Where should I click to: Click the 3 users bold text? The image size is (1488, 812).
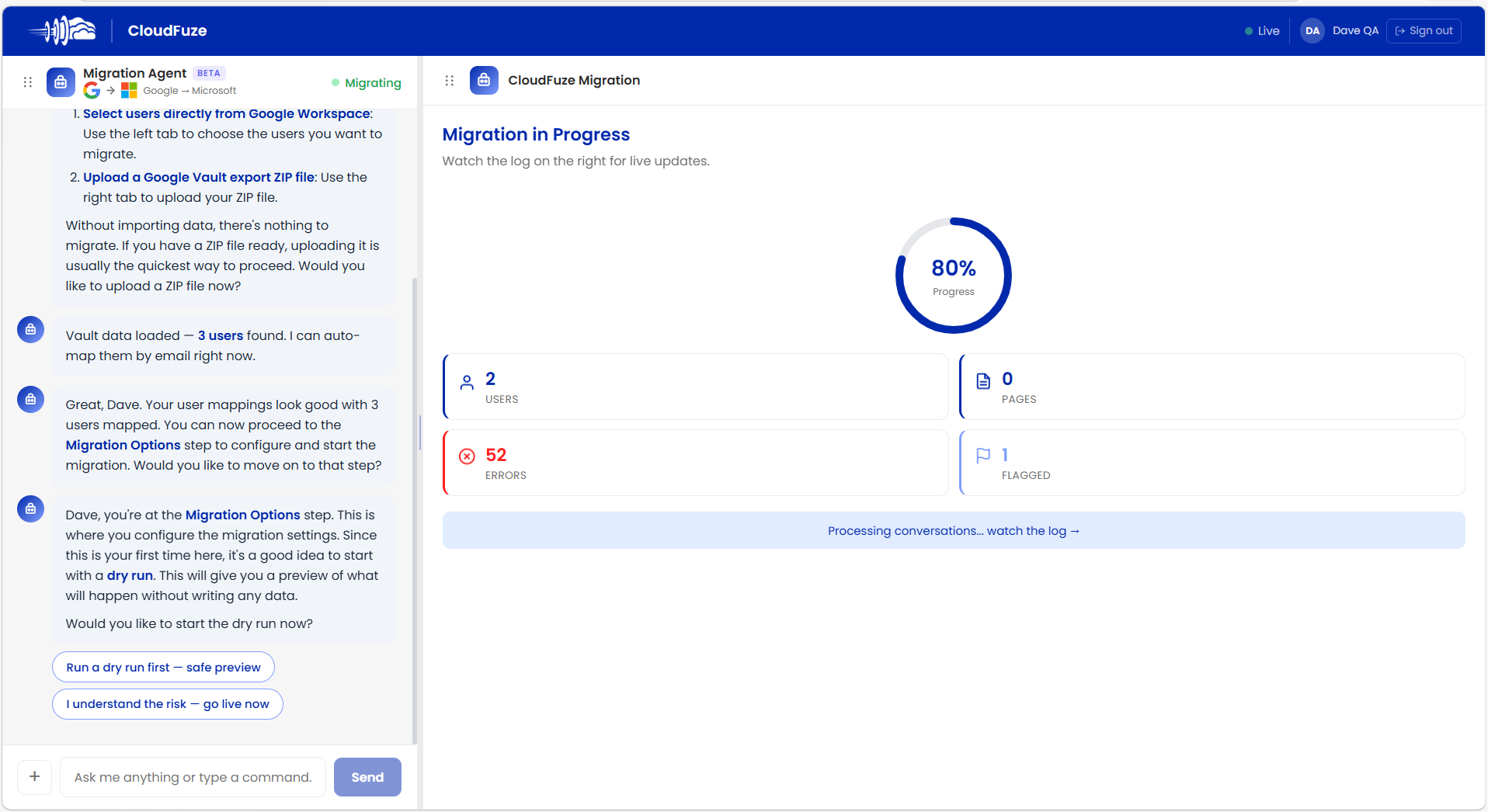point(221,335)
